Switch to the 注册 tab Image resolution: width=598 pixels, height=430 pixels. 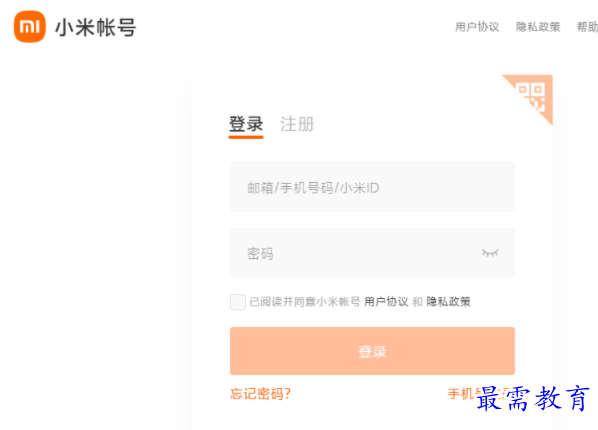[x=297, y=124]
